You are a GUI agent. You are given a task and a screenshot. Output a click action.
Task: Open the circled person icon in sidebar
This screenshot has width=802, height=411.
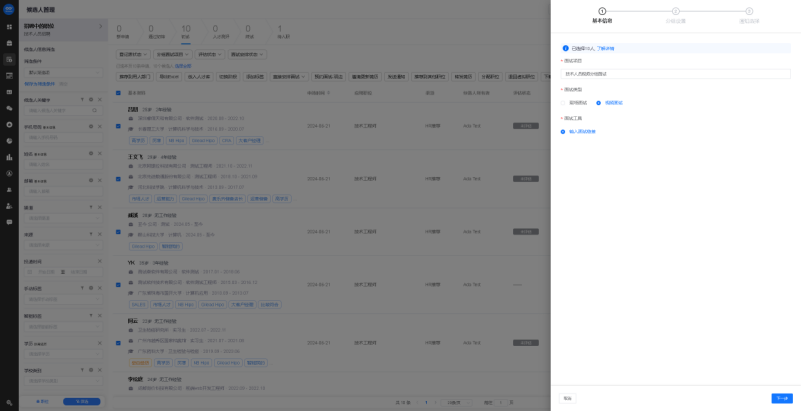coord(9,174)
